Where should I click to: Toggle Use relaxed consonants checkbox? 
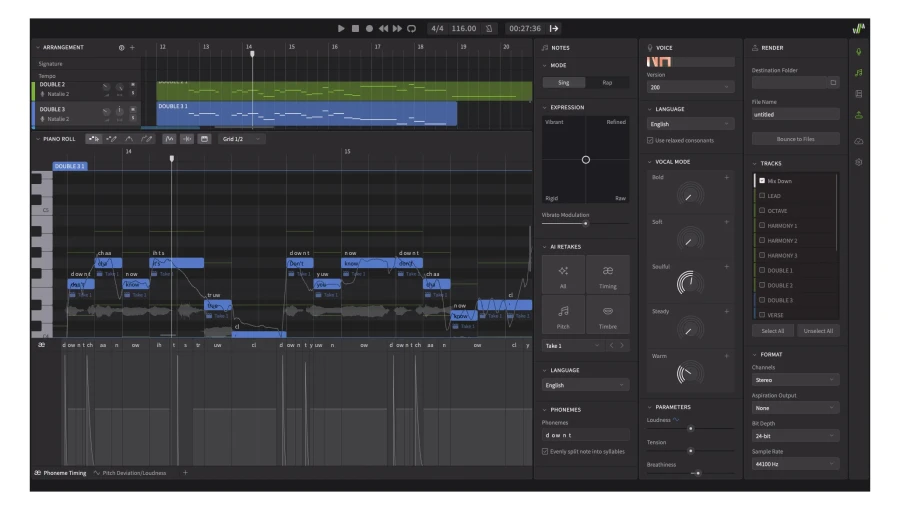click(x=650, y=141)
